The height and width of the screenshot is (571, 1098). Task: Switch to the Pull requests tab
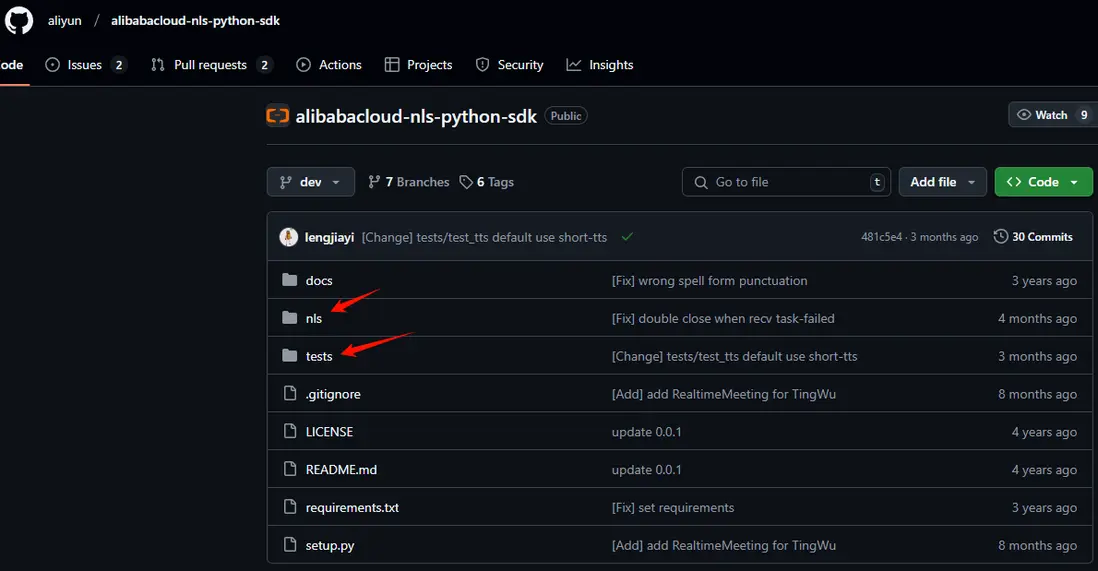pyautogui.click(x=210, y=65)
